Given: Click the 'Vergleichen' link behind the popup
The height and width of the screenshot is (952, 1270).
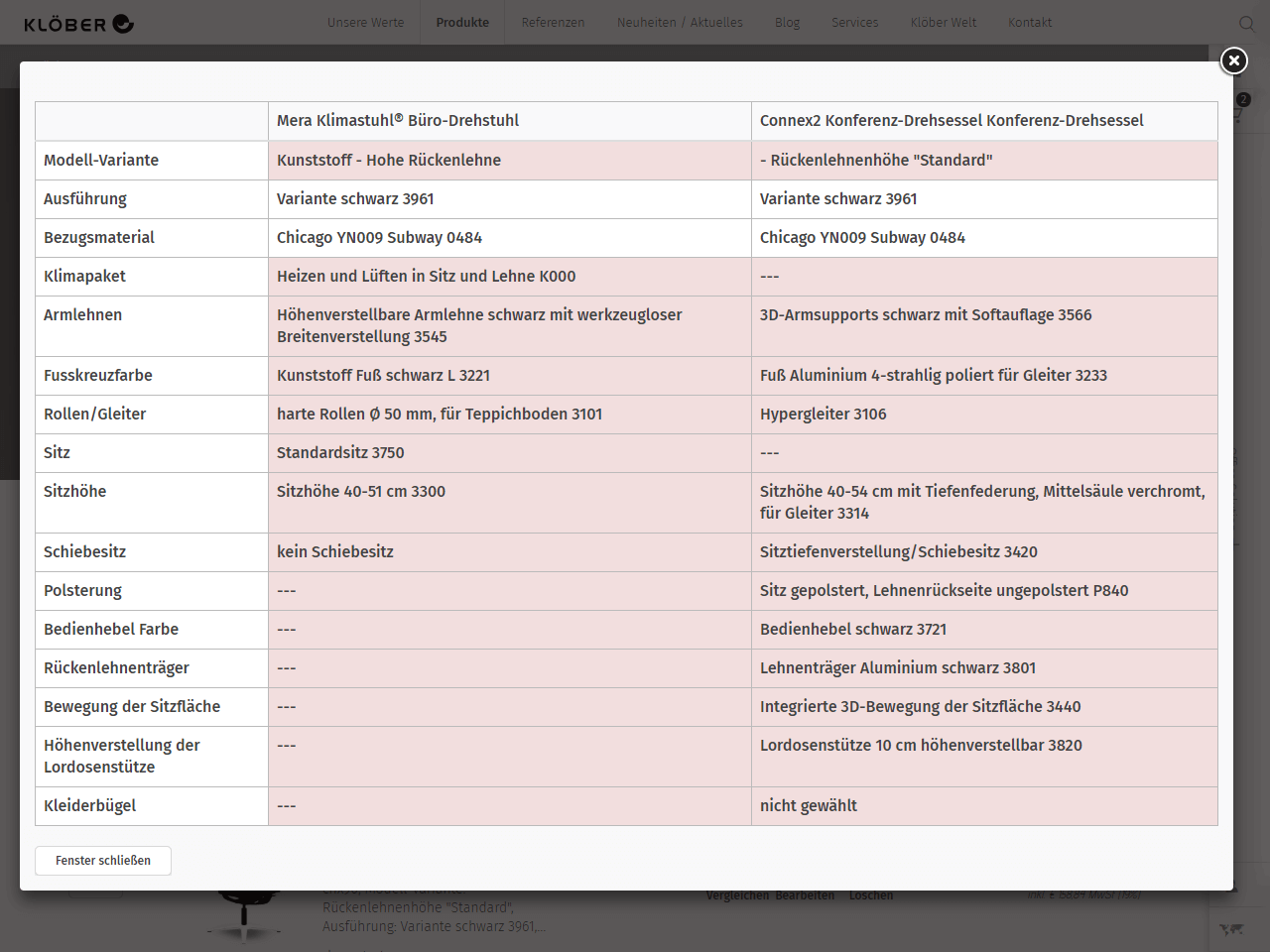Looking at the screenshot, I should [x=737, y=895].
